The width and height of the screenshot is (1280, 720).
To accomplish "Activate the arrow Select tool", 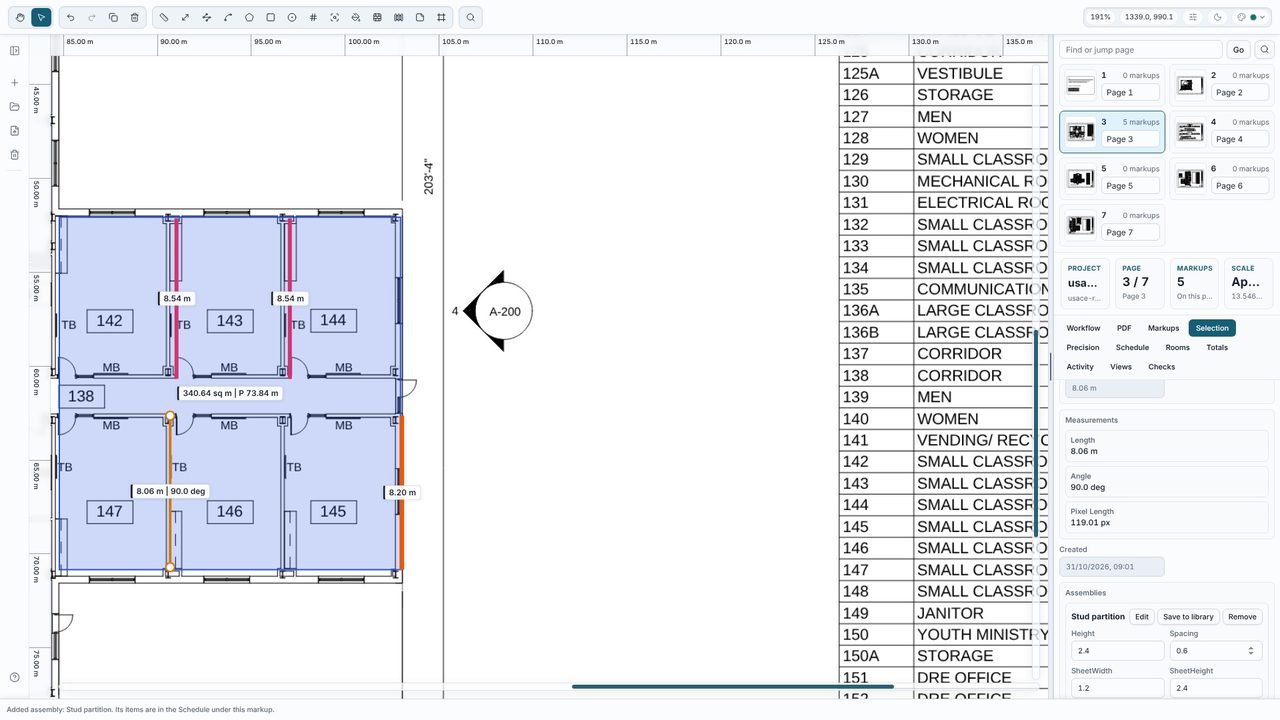I will coord(41,17).
